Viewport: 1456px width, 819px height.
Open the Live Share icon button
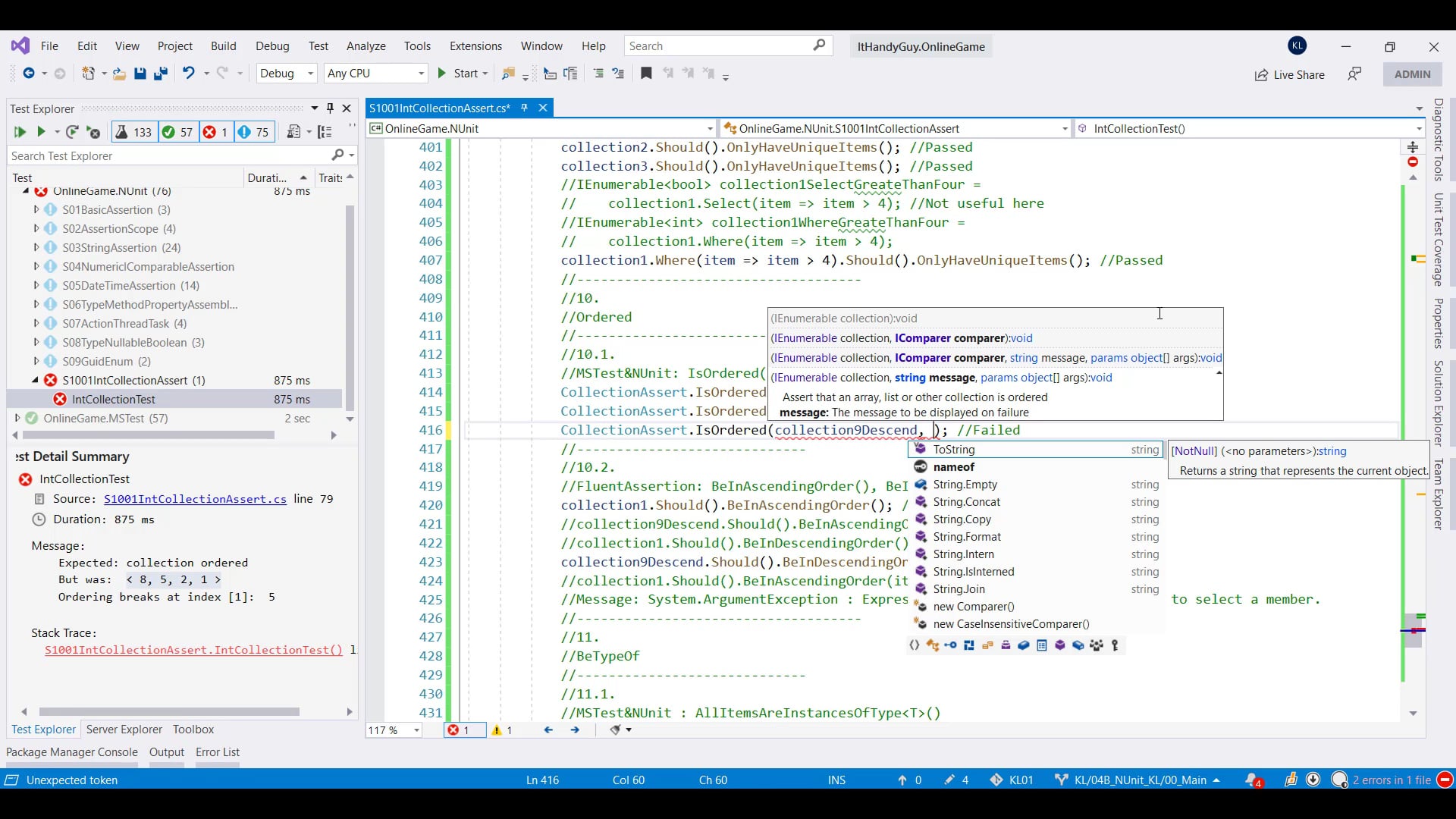pos(1289,74)
